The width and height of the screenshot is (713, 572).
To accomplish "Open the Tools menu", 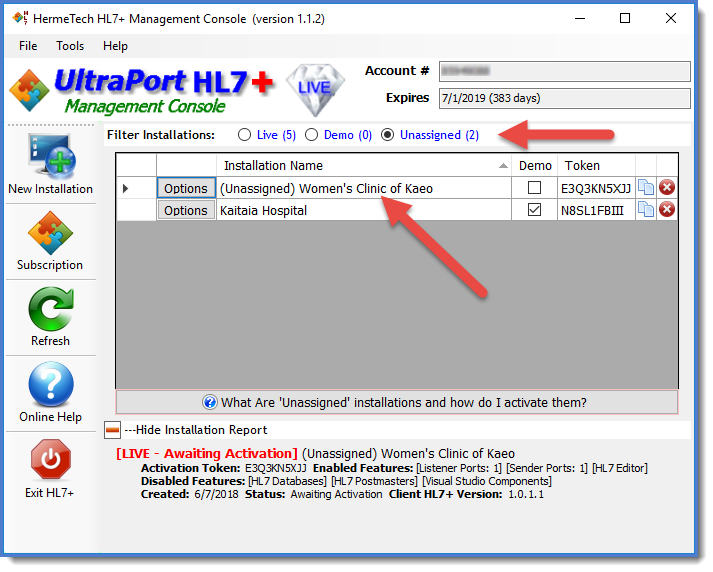I will pos(70,46).
